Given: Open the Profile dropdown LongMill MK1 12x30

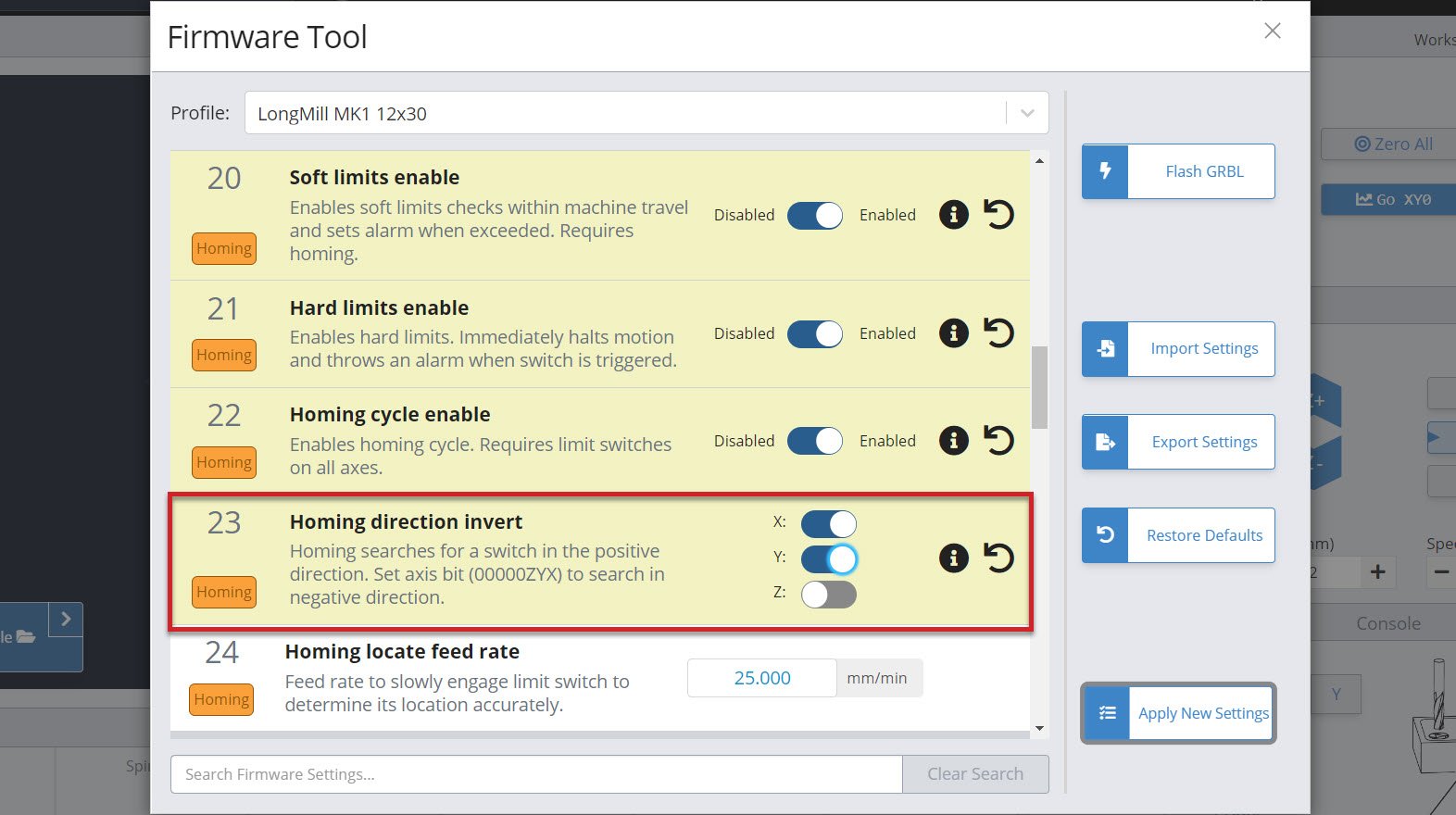Looking at the screenshot, I should point(646,113).
